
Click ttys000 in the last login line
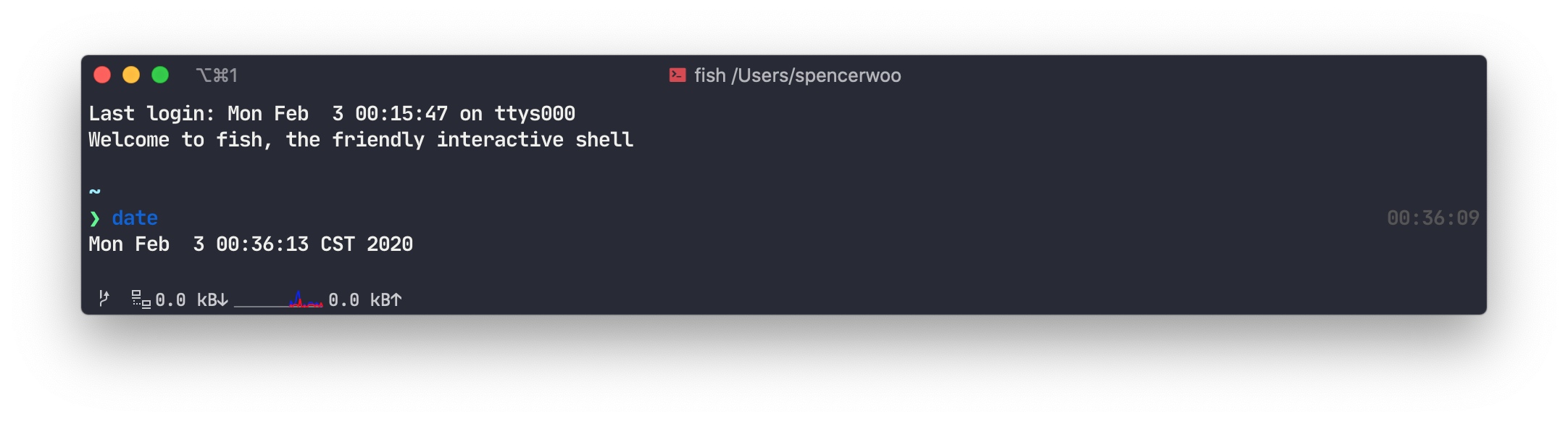click(x=535, y=114)
